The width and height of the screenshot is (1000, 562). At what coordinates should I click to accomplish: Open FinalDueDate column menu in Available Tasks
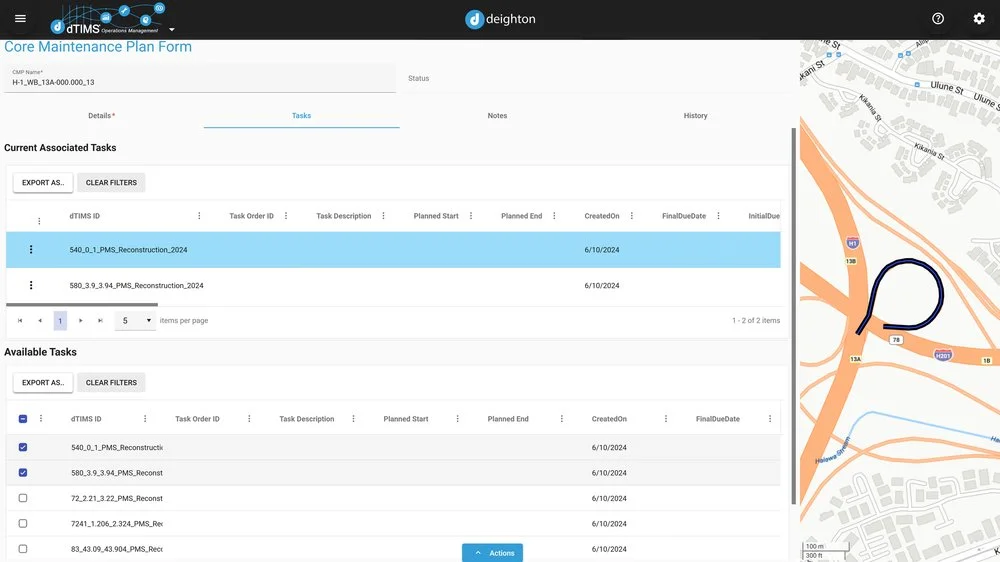click(770, 418)
